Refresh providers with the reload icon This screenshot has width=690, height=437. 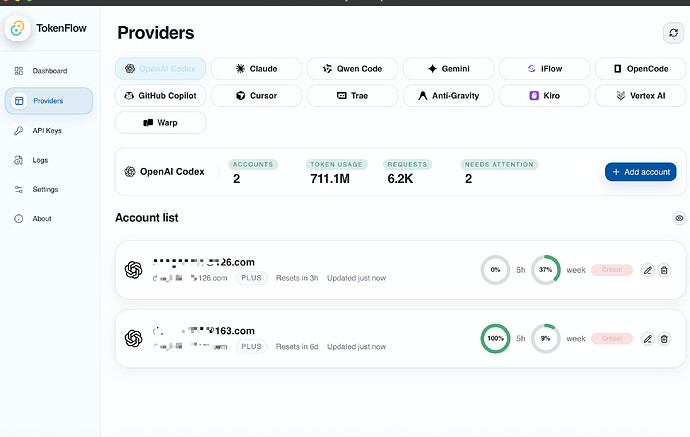pos(673,33)
